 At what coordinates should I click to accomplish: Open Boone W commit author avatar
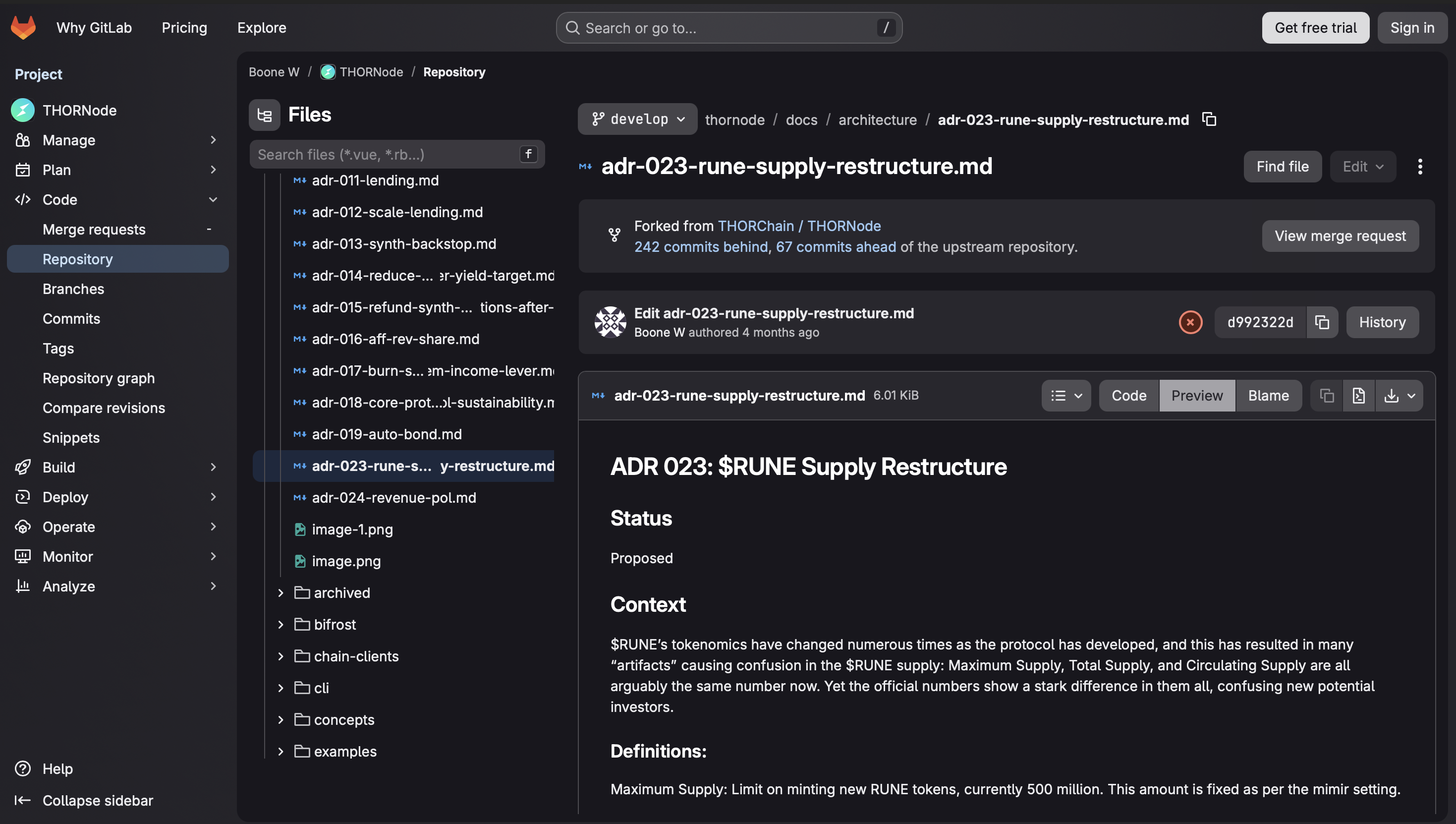point(611,323)
